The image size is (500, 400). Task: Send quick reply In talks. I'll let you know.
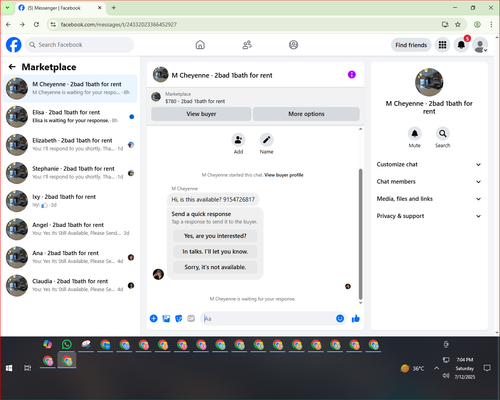[x=215, y=252]
